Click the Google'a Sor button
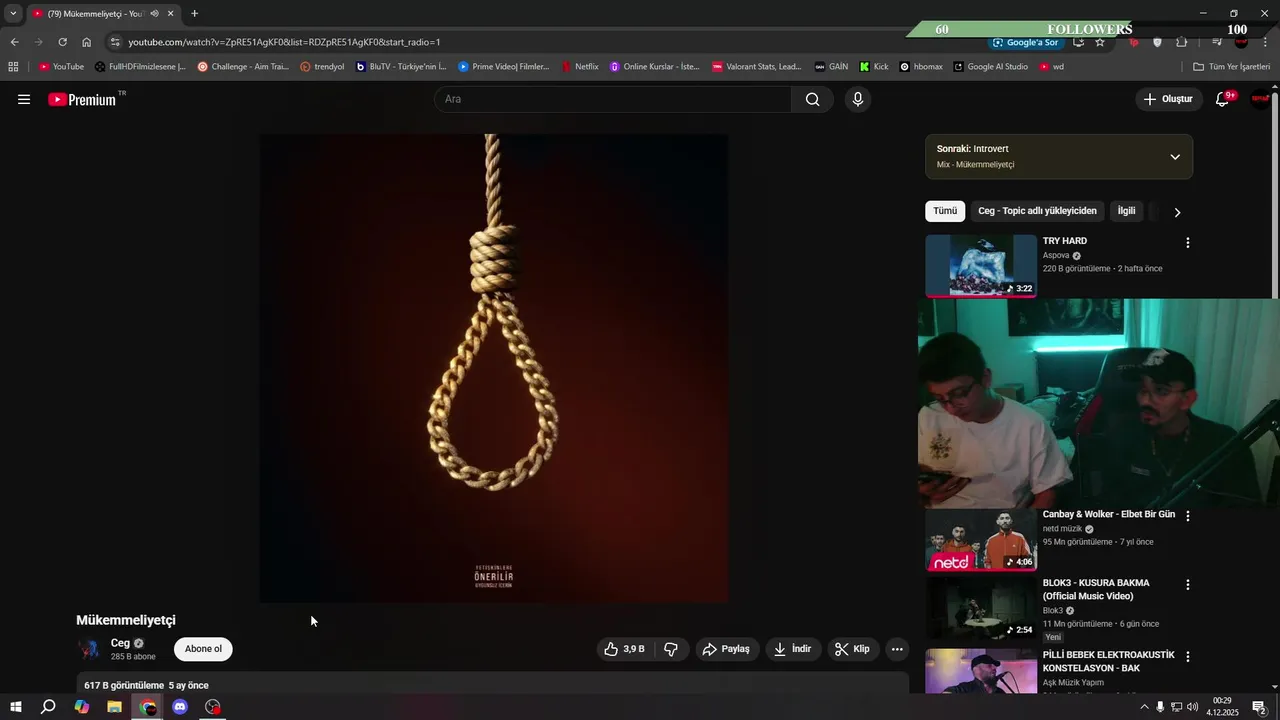The image size is (1280, 720). (1025, 42)
